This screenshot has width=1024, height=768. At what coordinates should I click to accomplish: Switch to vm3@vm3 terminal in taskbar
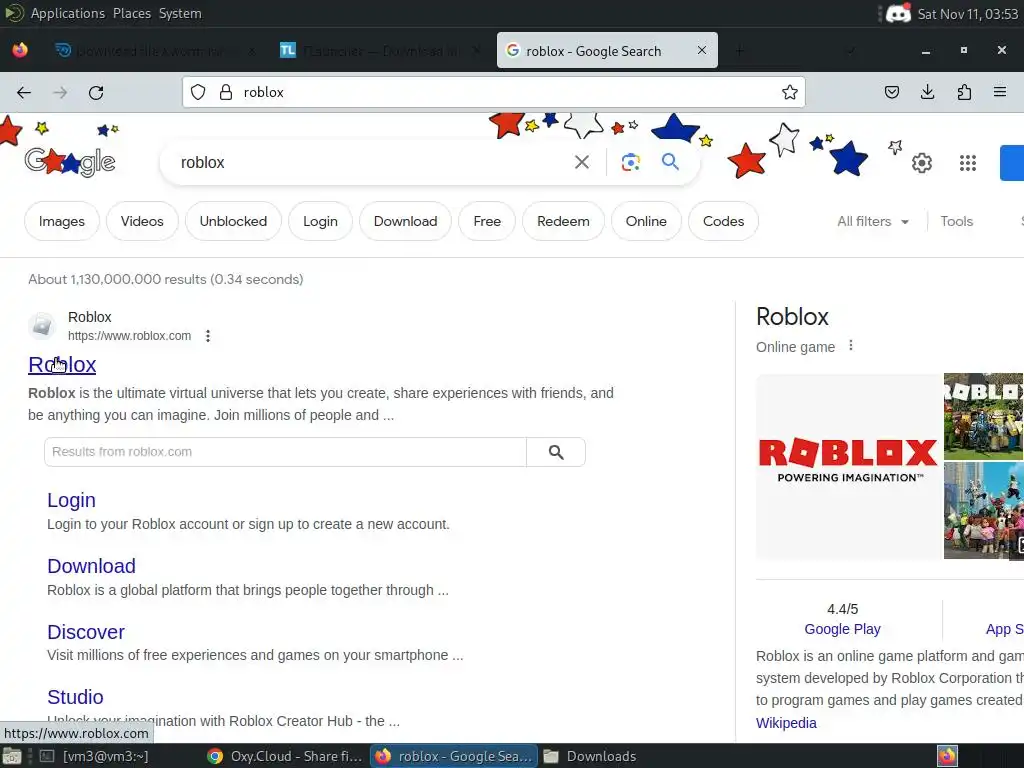(94, 756)
